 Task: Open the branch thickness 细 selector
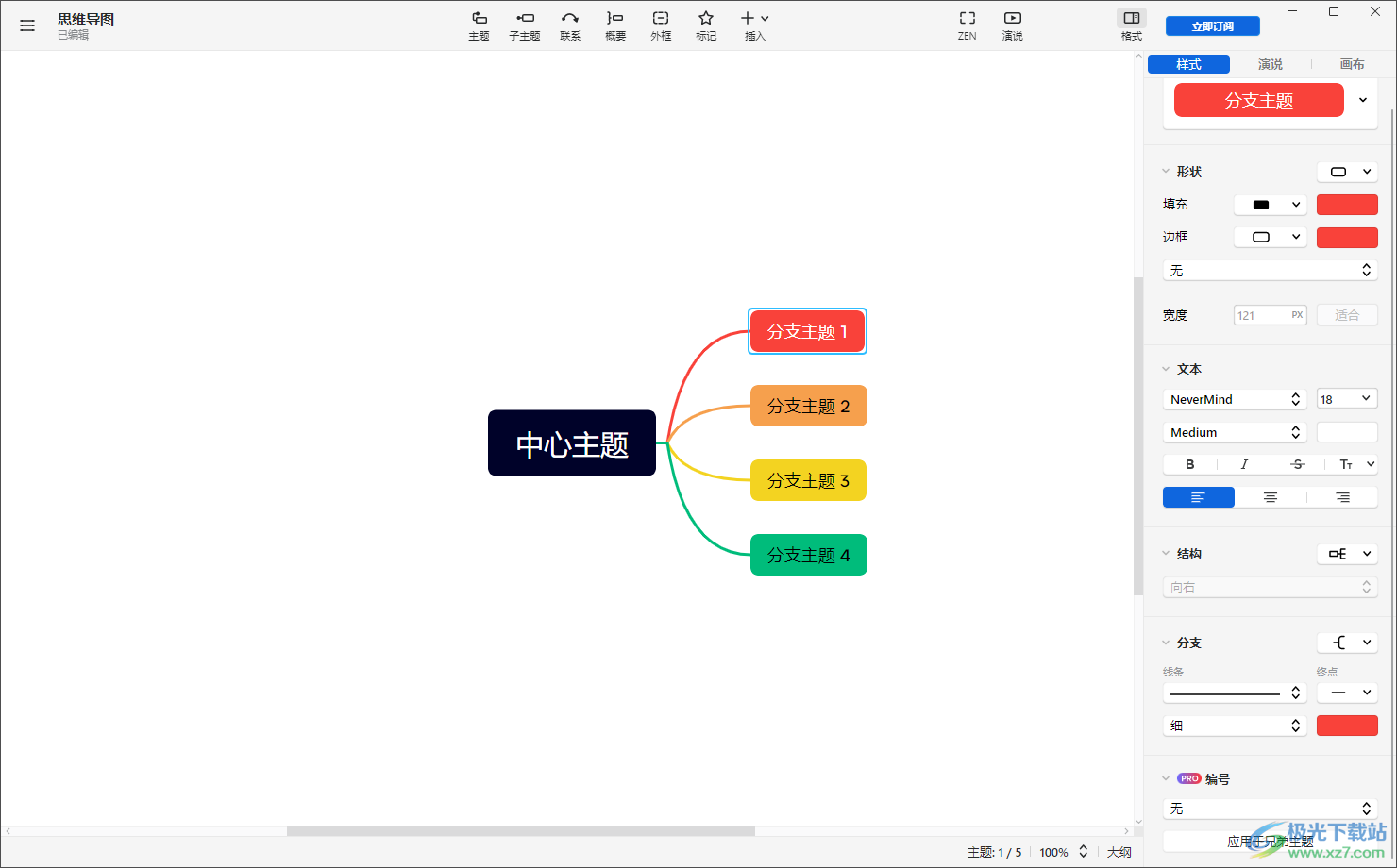pyautogui.click(x=1235, y=726)
